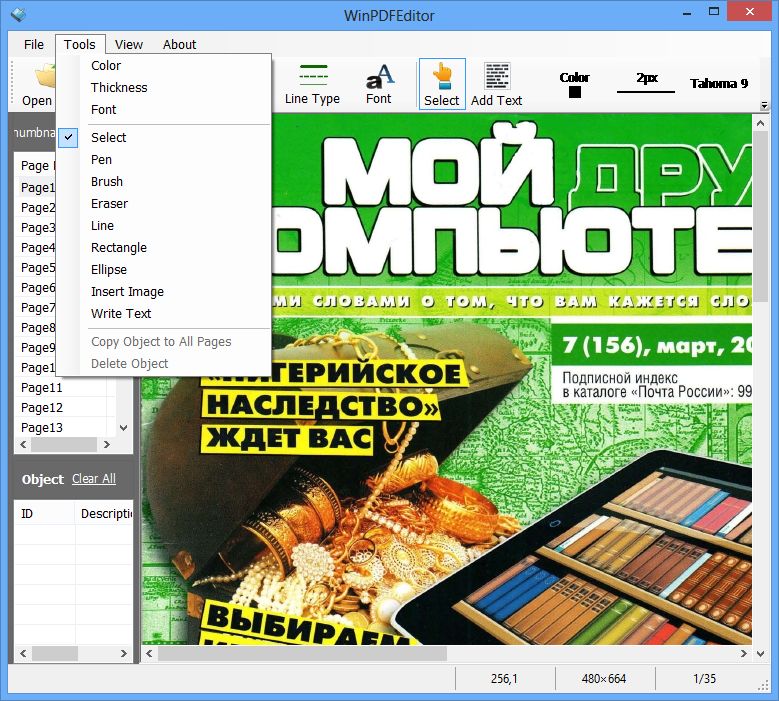Click the Open folder toolbar button
779x701 pixels.
(x=38, y=83)
